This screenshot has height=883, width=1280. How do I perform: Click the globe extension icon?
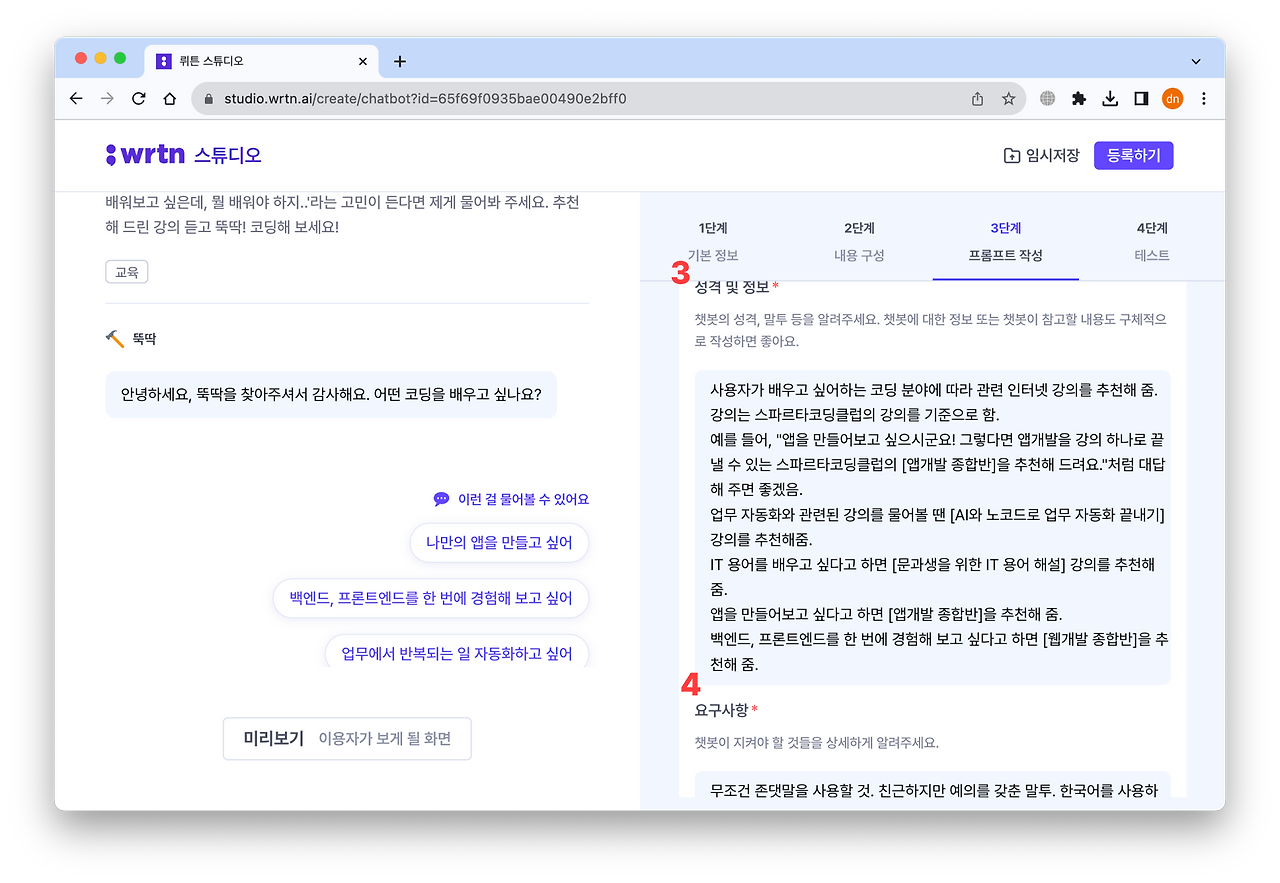point(1047,99)
